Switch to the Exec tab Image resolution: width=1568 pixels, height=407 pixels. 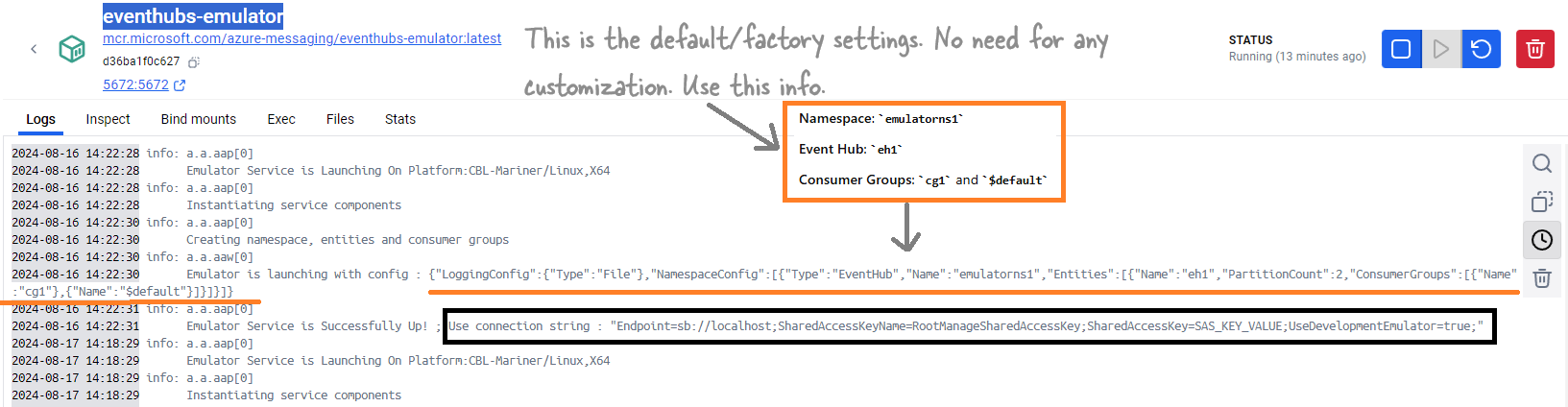[281, 119]
